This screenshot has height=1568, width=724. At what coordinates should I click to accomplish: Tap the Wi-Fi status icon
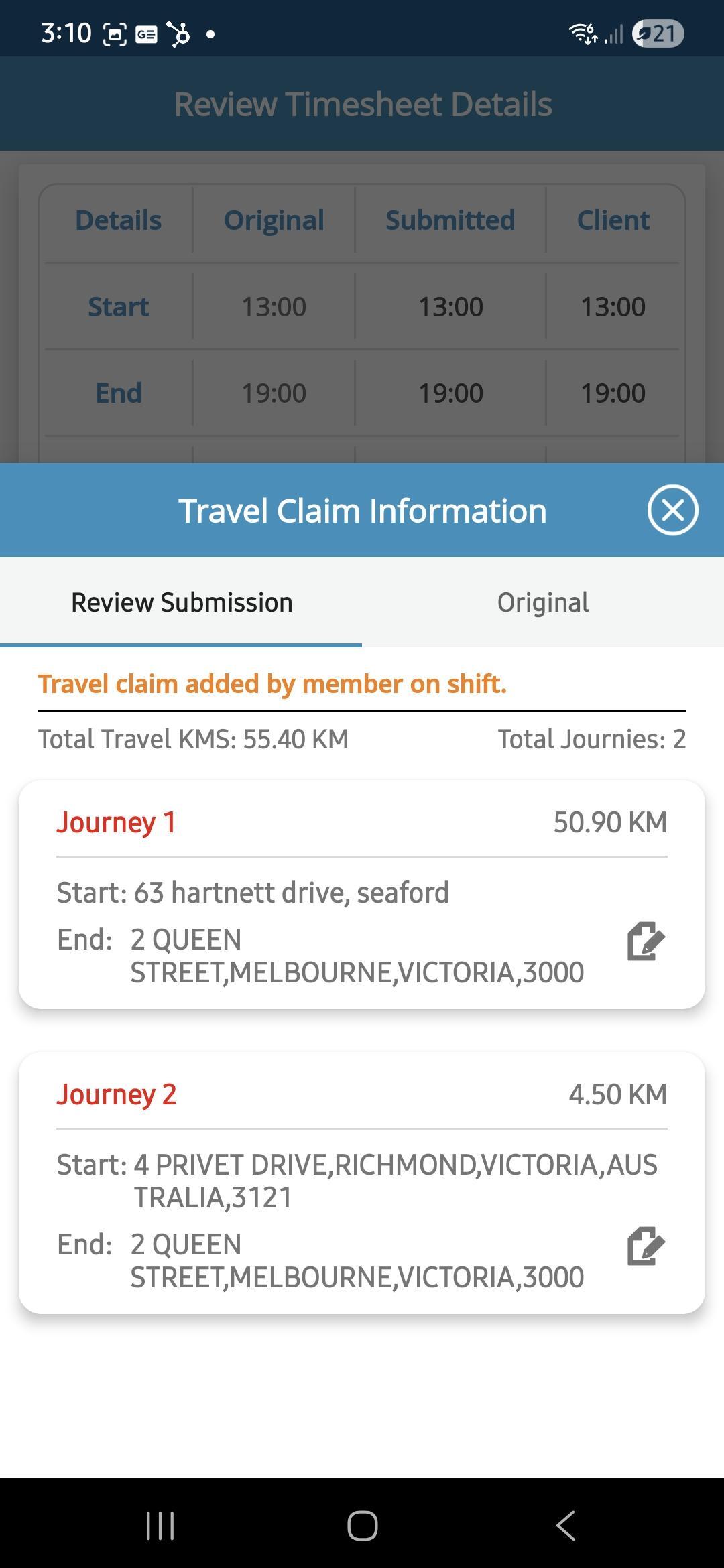583,33
